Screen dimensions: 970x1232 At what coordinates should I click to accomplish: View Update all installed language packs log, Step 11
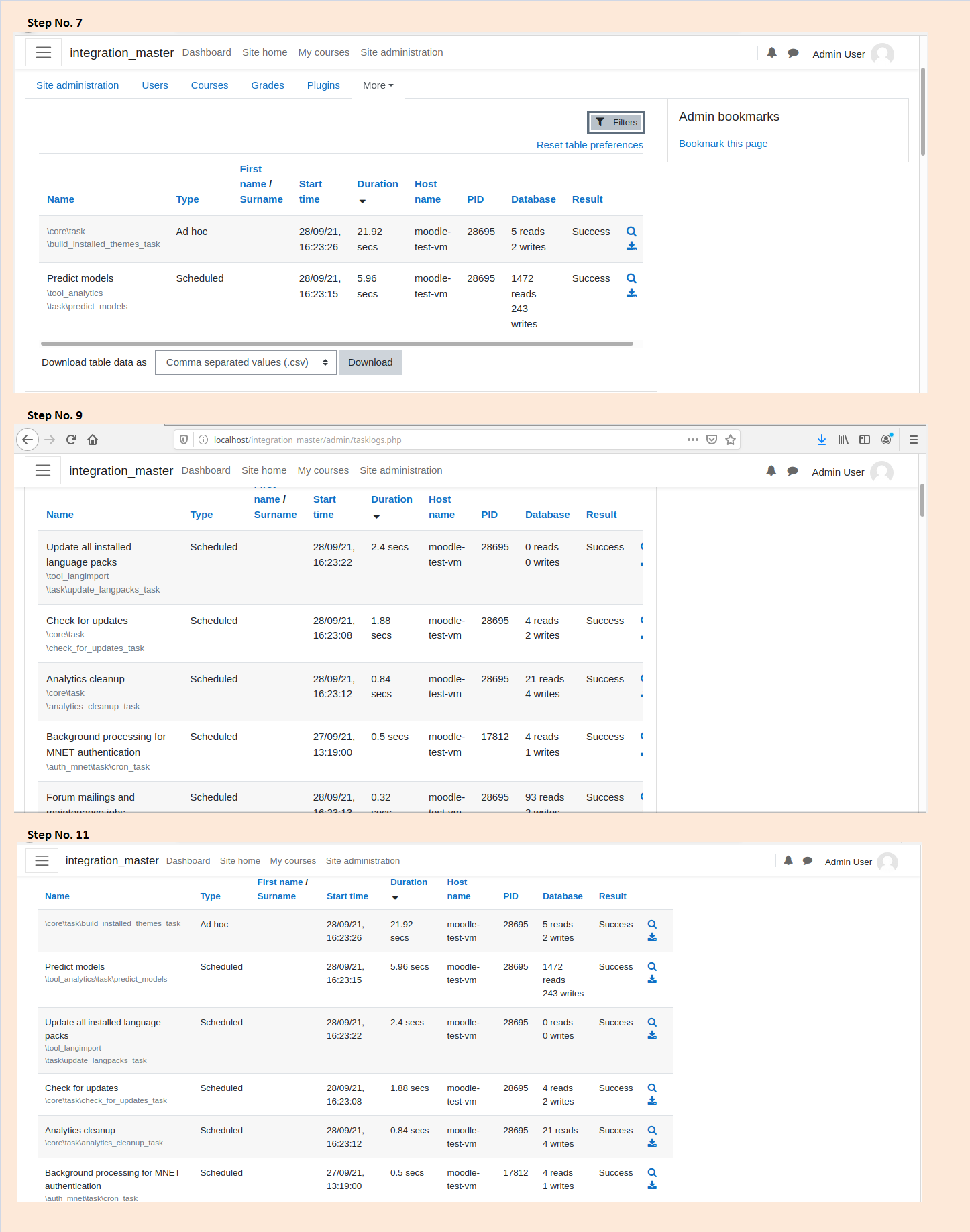[x=652, y=1022]
